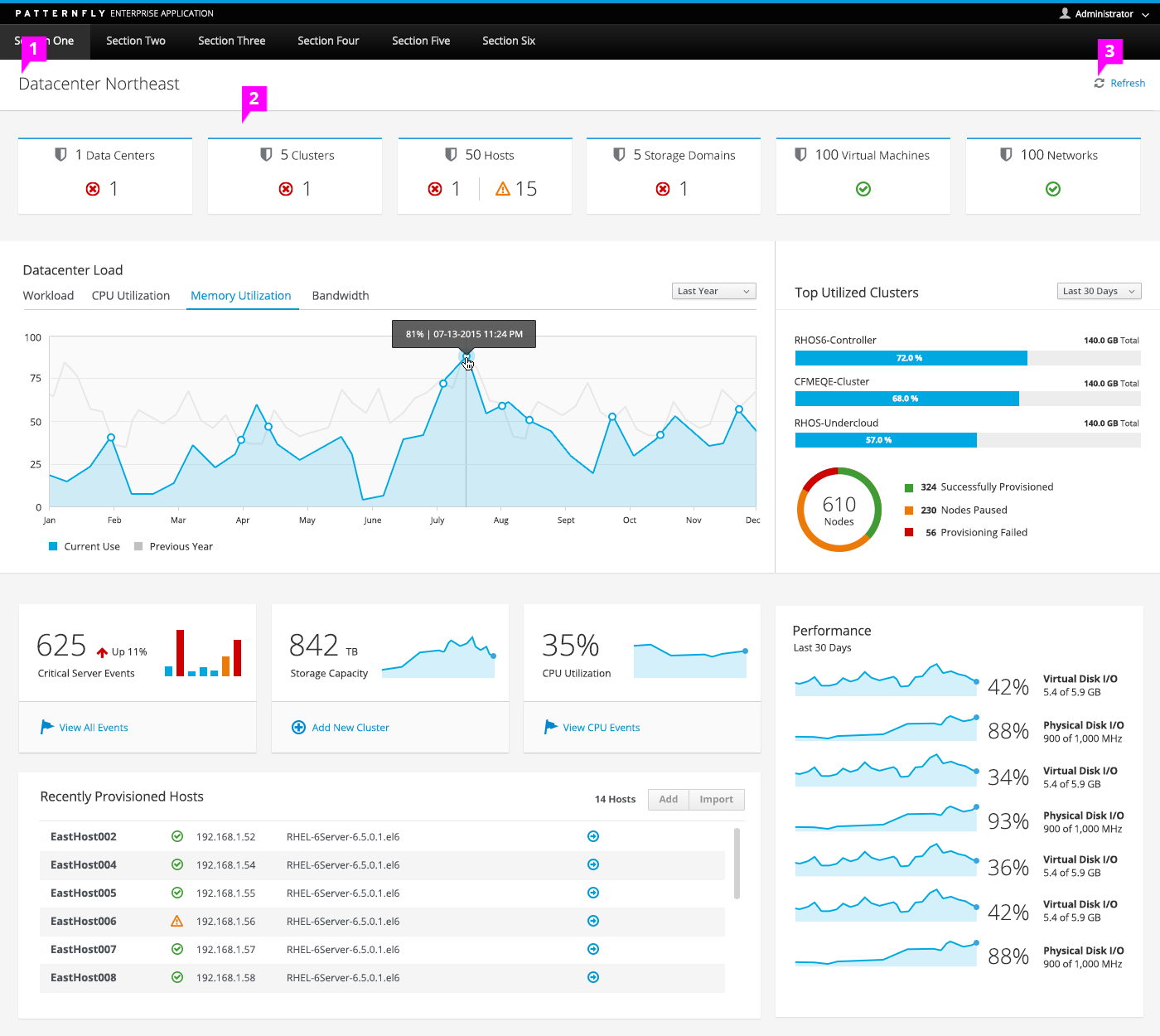Screen dimensions: 1160x1036
Task: Click the plus circle icon by Add New Cluster
Action: tap(299, 727)
